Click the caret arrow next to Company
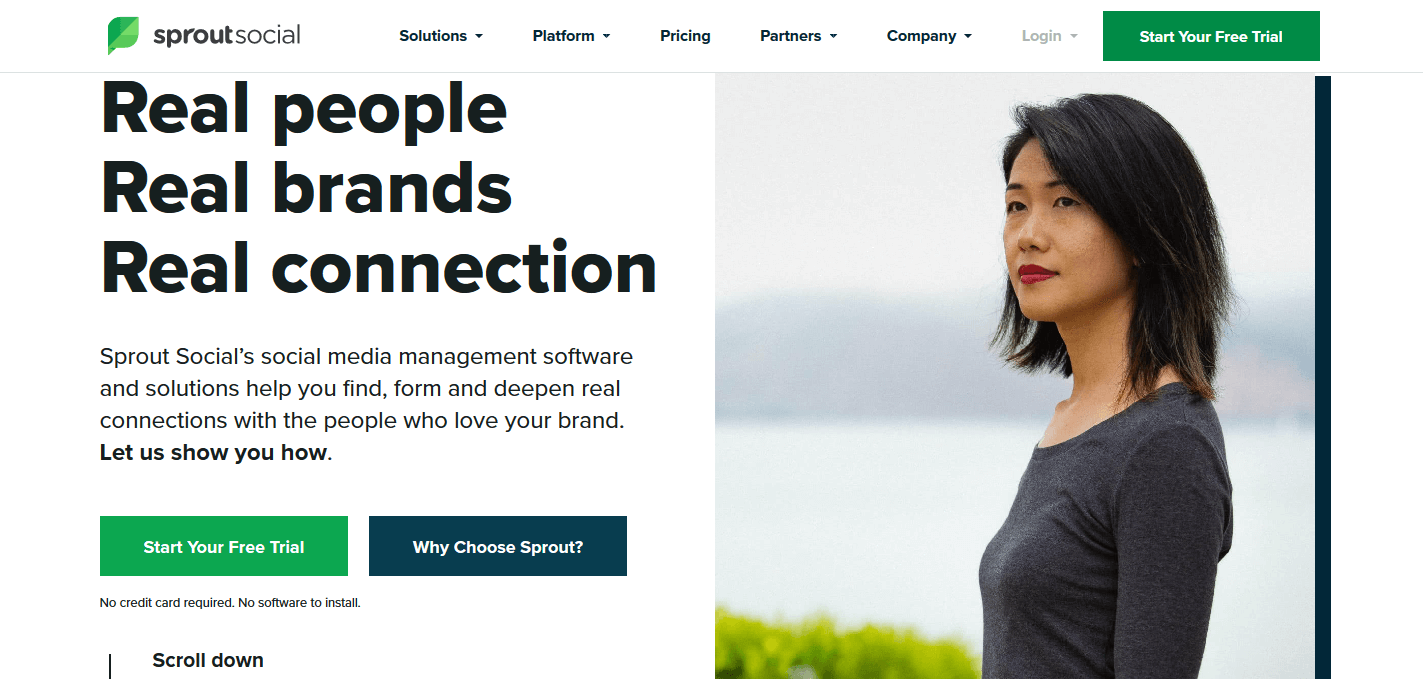This screenshot has height=679, width=1423. 967,37
